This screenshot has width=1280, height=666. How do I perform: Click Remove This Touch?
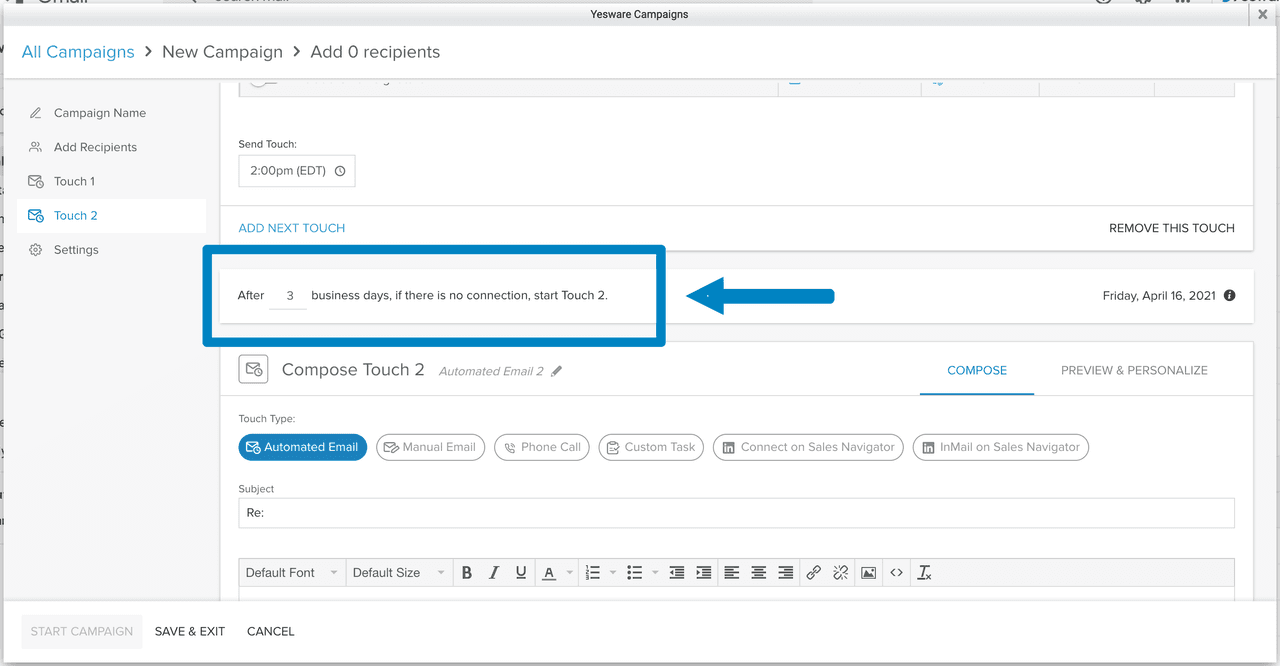[1172, 228]
